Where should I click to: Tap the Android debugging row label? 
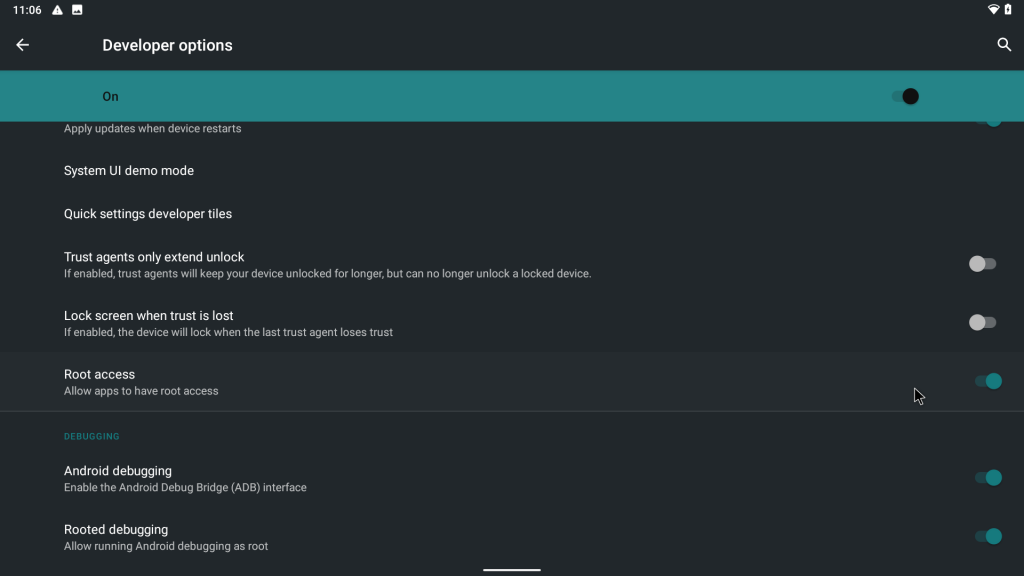click(117, 470)
